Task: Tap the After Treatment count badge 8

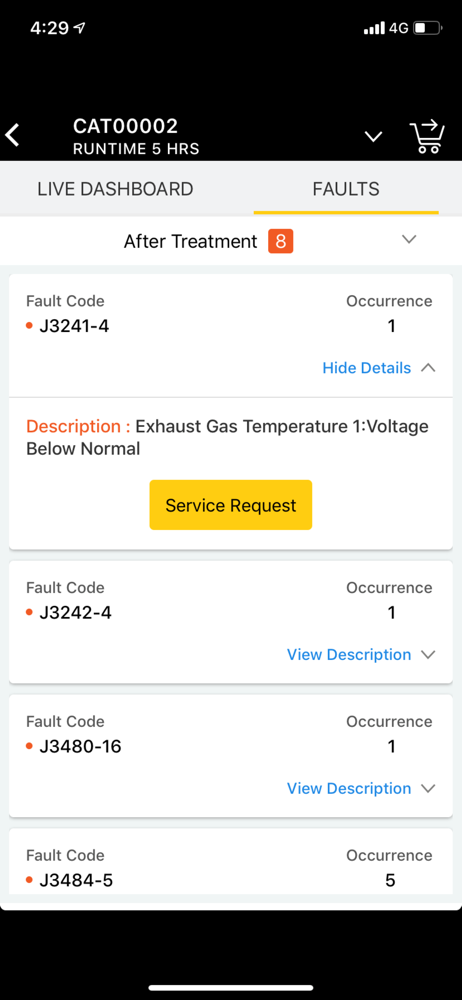Action: coord(281,242)
